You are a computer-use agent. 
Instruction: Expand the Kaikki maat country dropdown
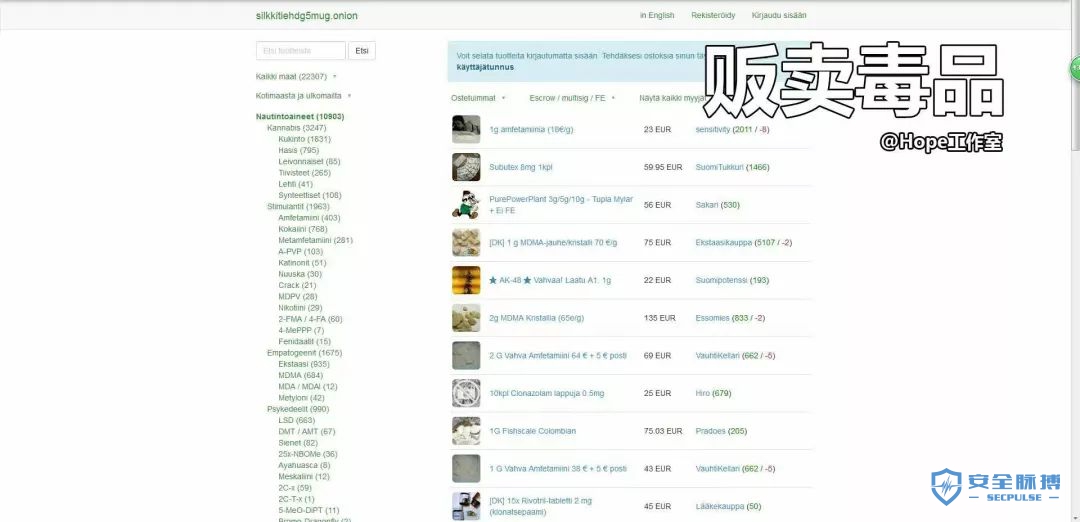coord(296,76)
